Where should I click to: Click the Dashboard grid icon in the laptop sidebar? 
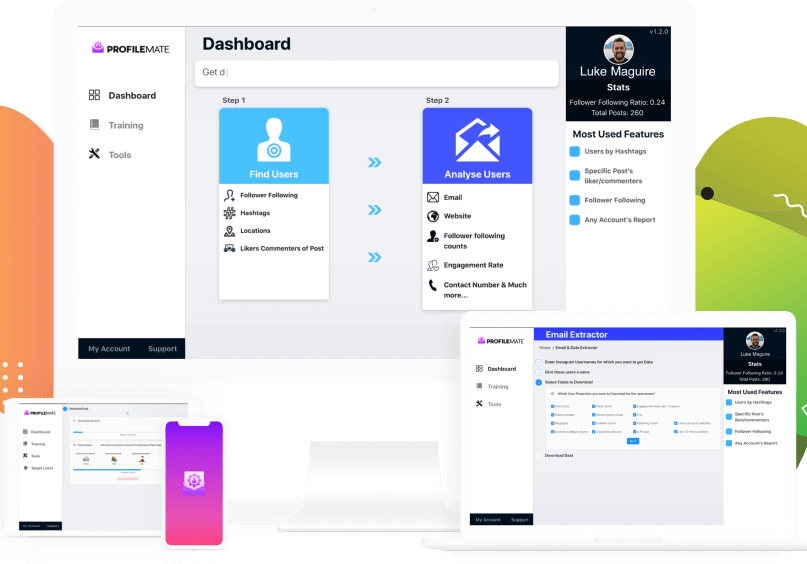click(479, 368)
